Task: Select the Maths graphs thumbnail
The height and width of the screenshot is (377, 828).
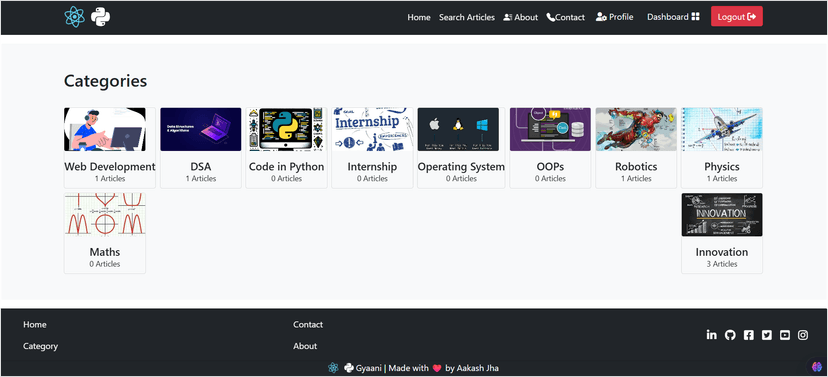Action: coord(105,214)
